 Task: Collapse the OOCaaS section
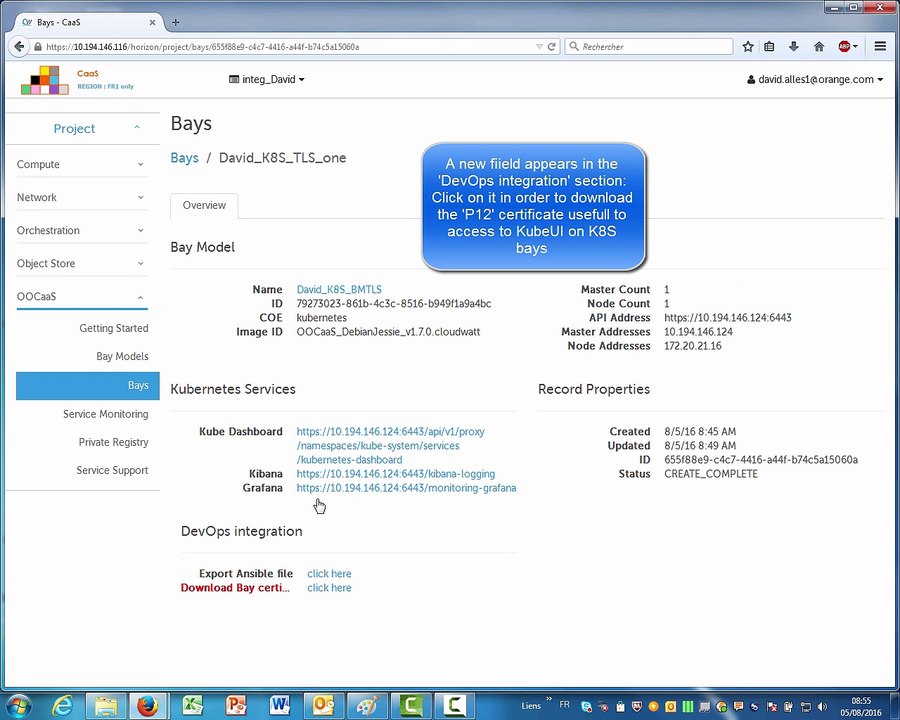[x=82, y=296]
